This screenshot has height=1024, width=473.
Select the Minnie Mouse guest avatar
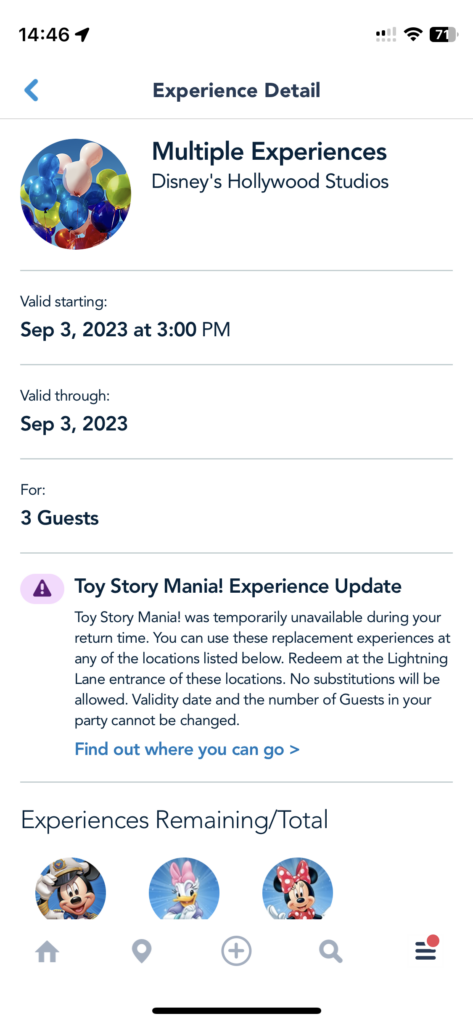pos(297,888)
